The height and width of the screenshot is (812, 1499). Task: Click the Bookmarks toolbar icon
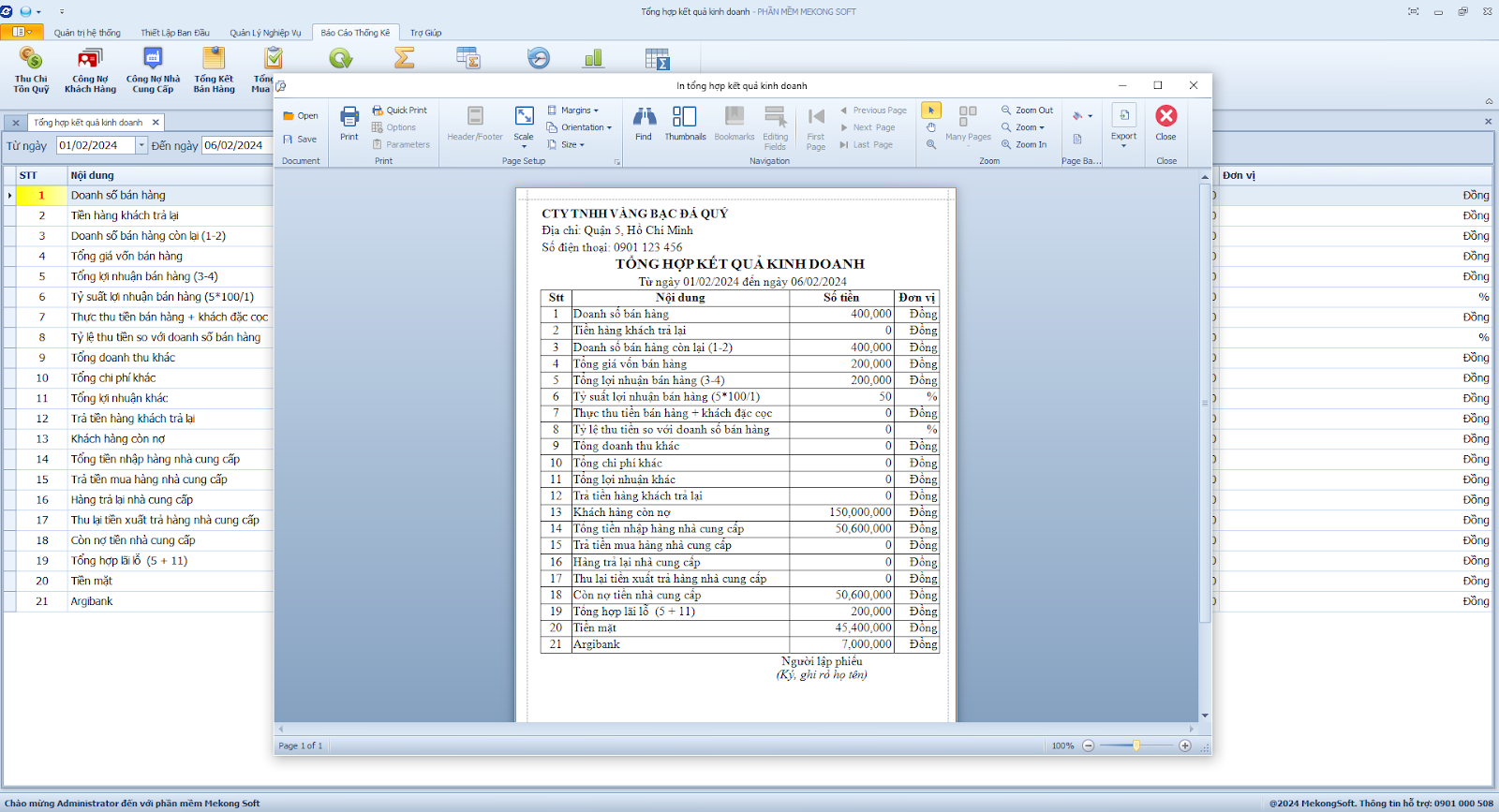click(735, 123)
